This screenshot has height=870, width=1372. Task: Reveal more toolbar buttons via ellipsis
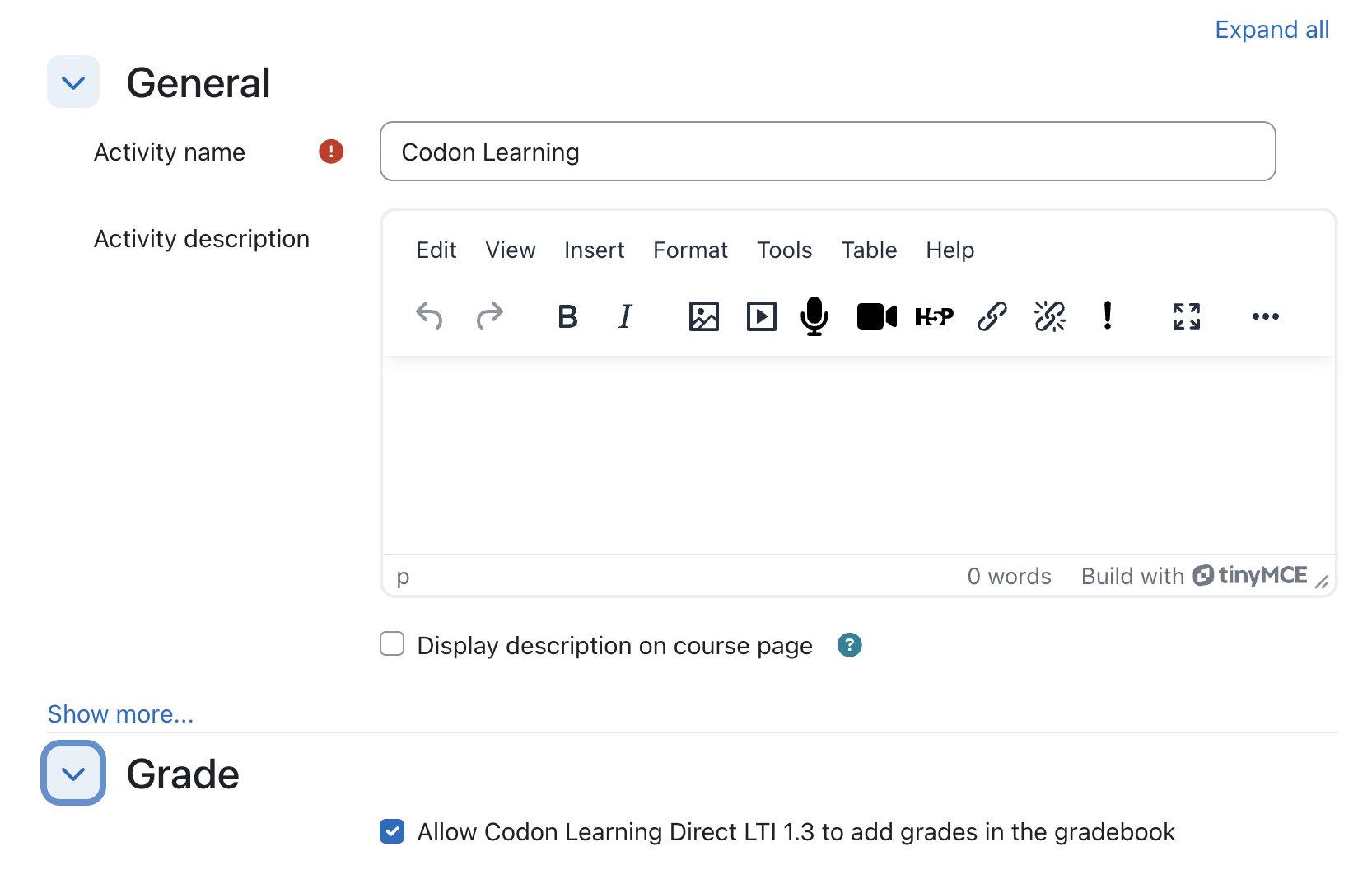point(1266,316)
